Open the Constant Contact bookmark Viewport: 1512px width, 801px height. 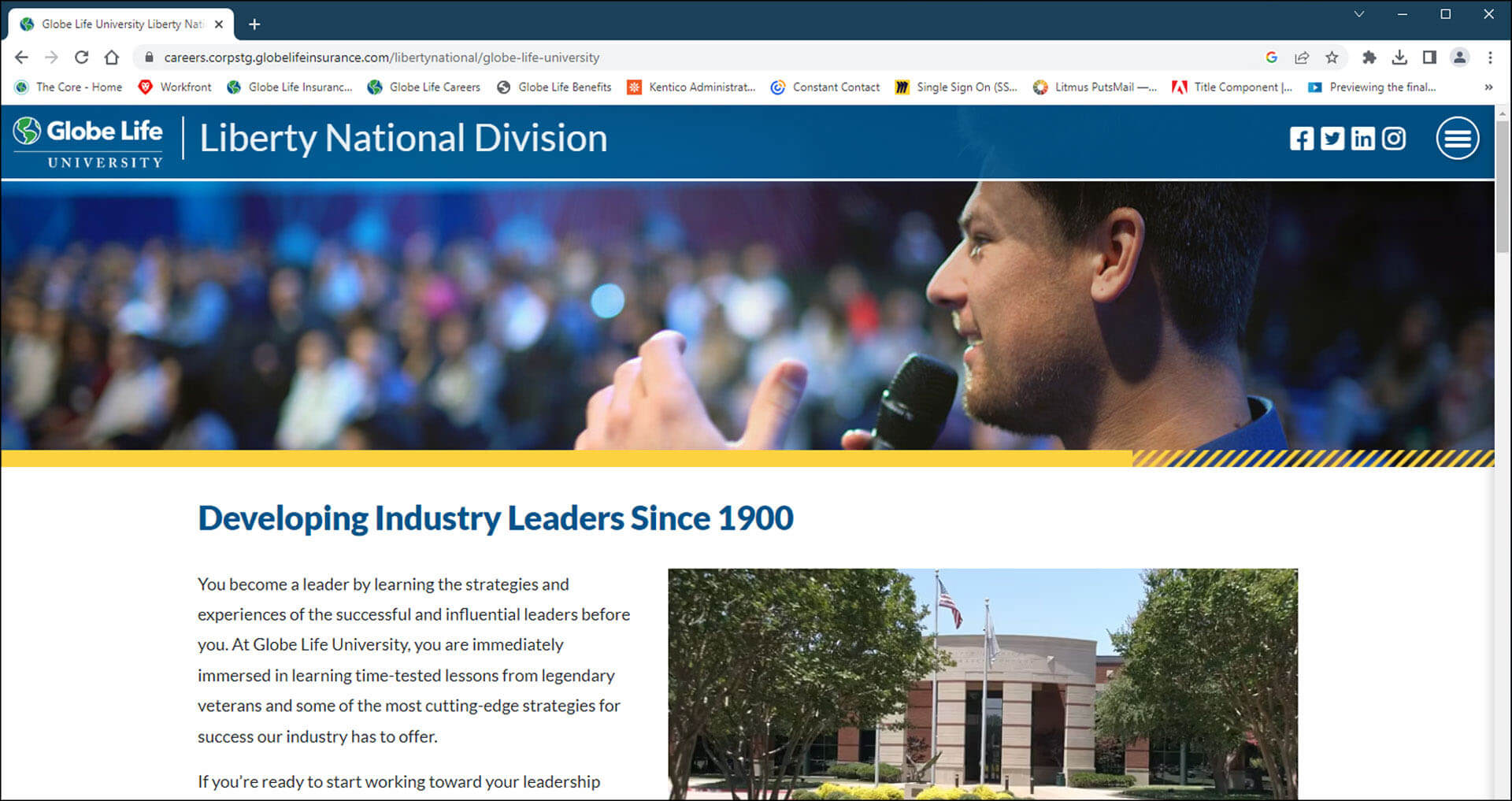tap(825, 87)
